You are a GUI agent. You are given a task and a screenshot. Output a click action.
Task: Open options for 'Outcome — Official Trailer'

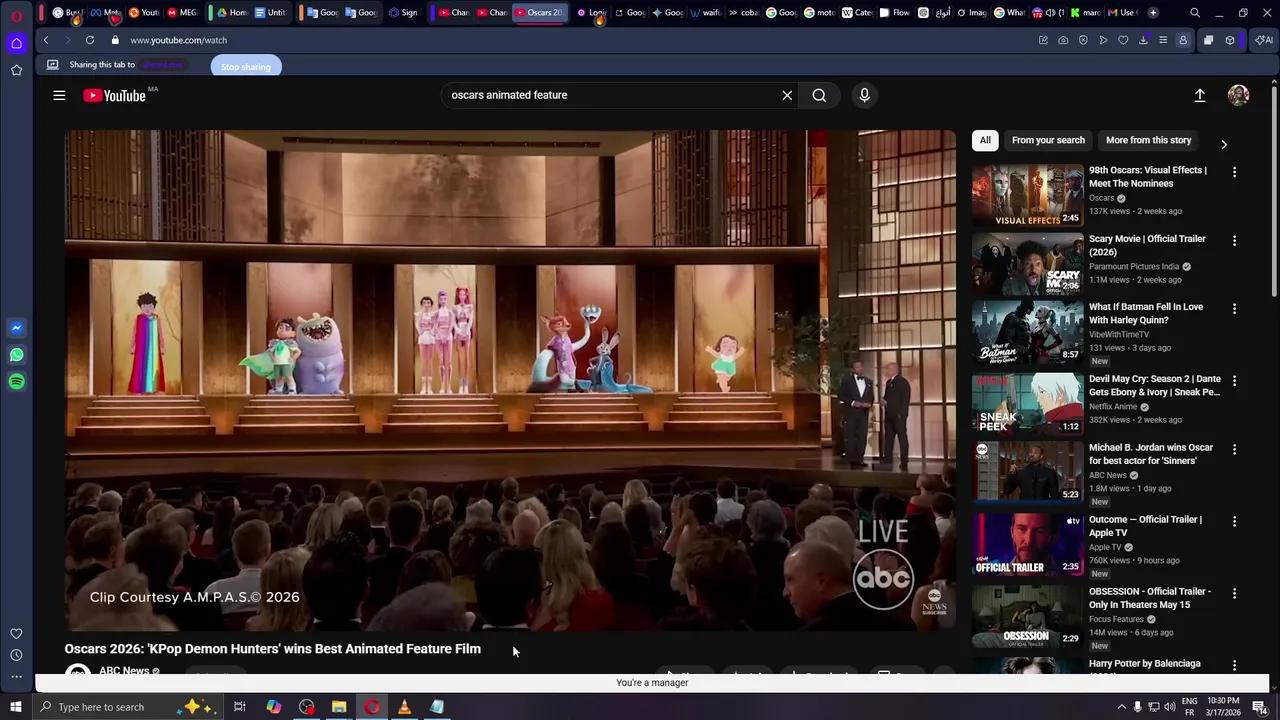click(1234, 521)
